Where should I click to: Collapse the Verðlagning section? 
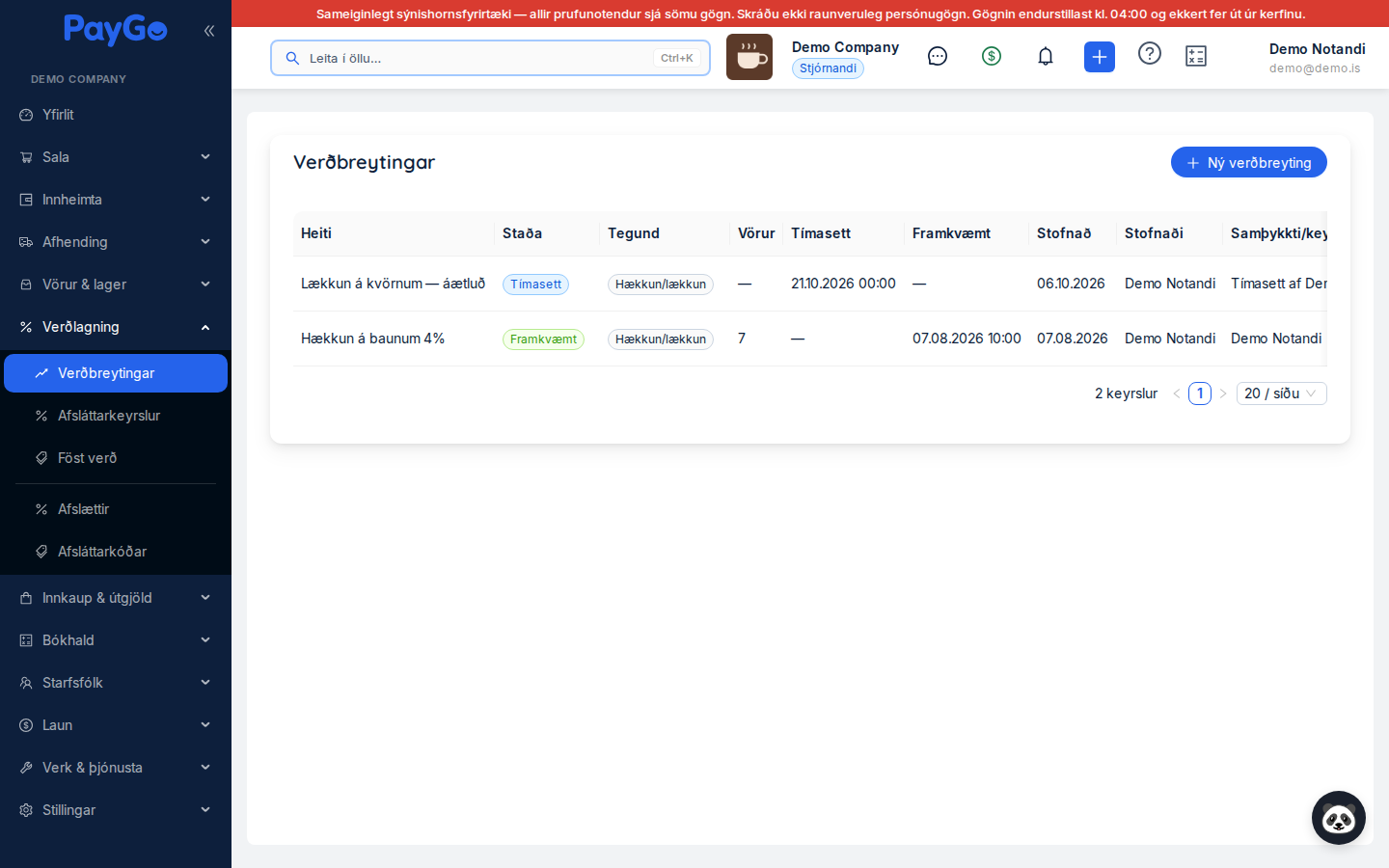(x=116, y=327)
